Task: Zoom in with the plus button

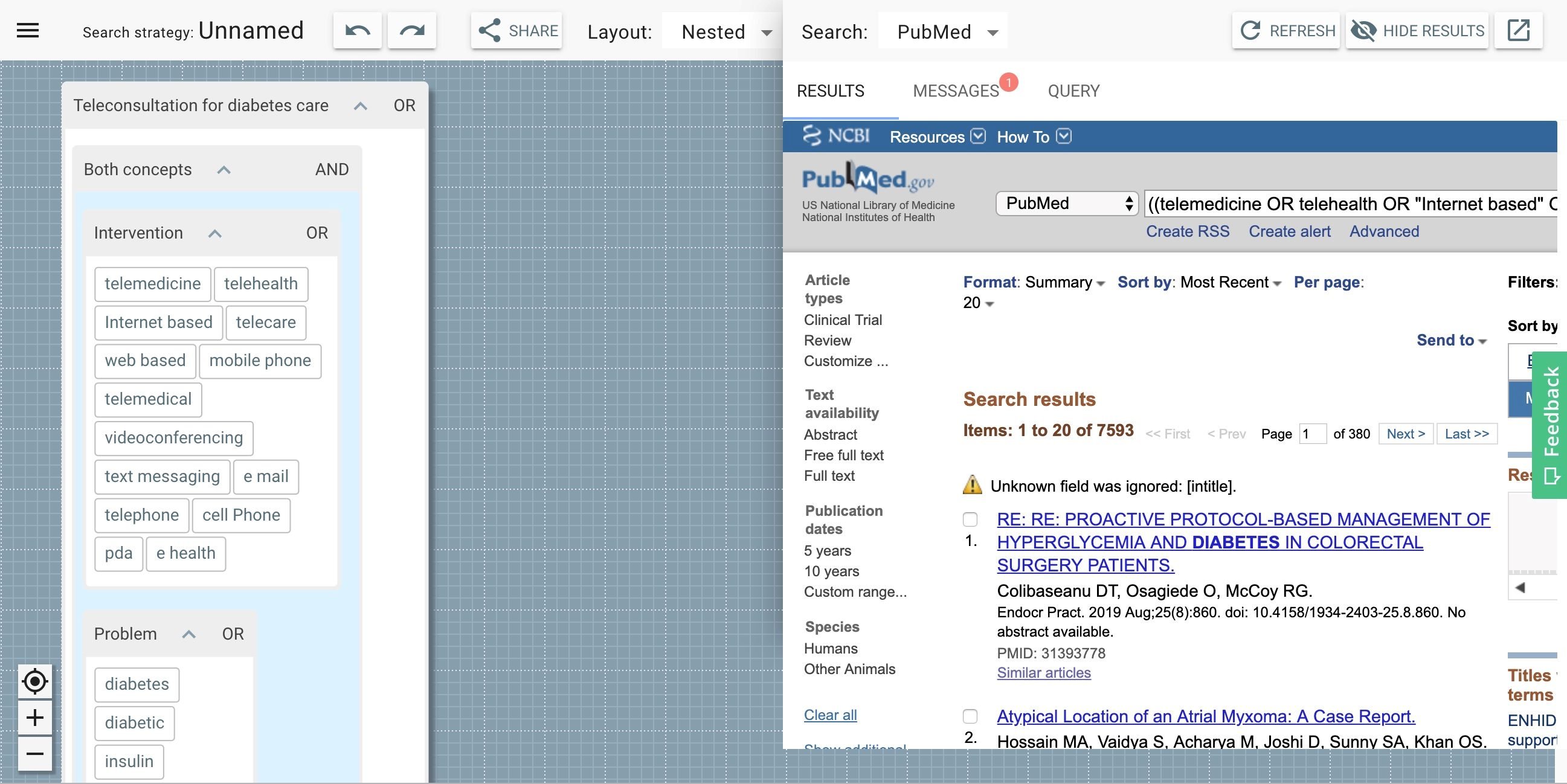Action: pyautogui.click(x=34, y=718)
